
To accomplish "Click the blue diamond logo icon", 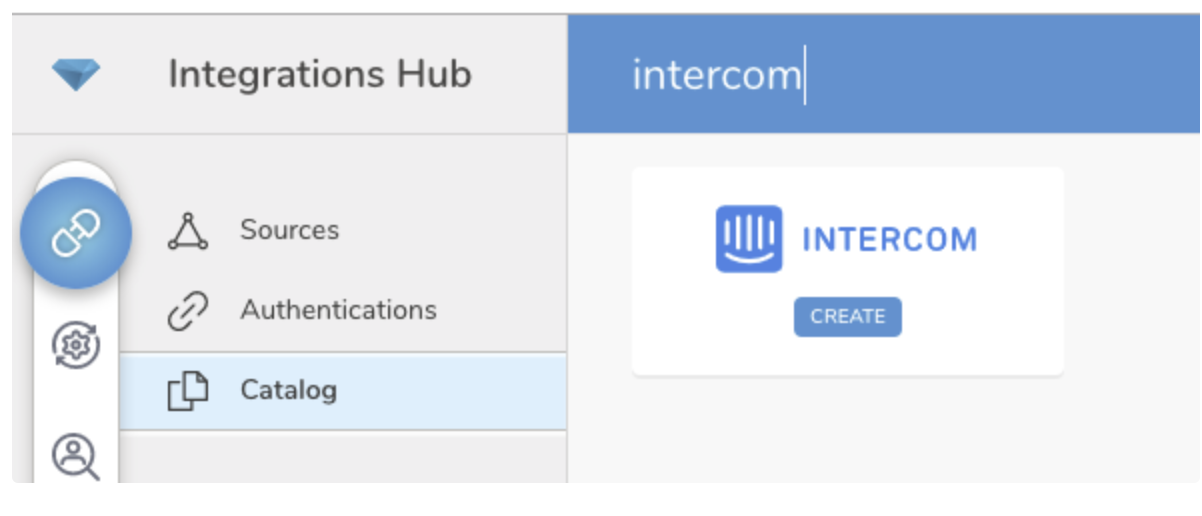I will click(x=76, y=75).
